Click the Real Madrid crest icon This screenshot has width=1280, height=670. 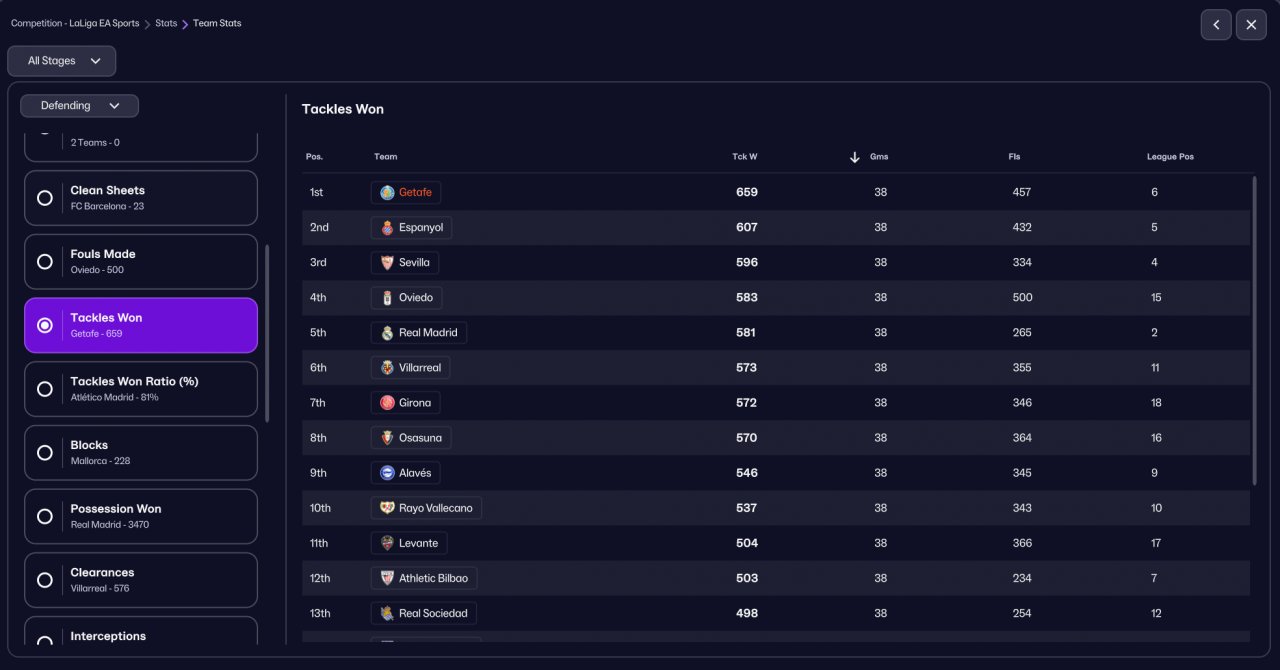[387, 333]
